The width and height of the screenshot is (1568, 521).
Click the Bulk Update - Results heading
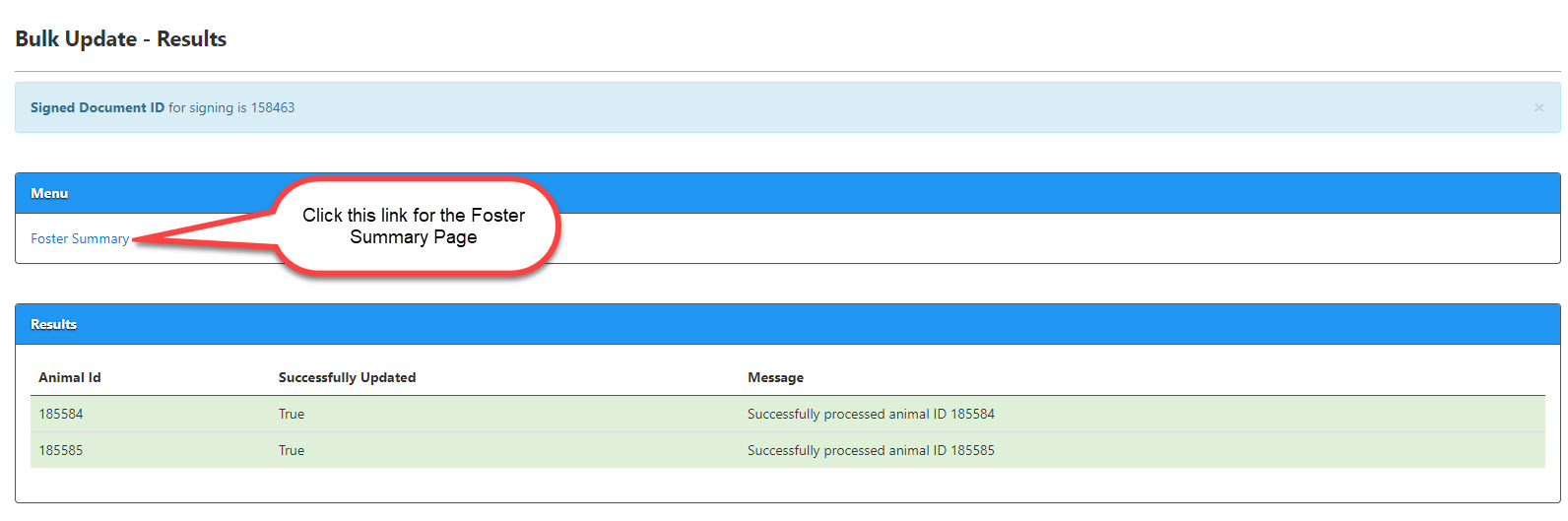pos(121,39)
